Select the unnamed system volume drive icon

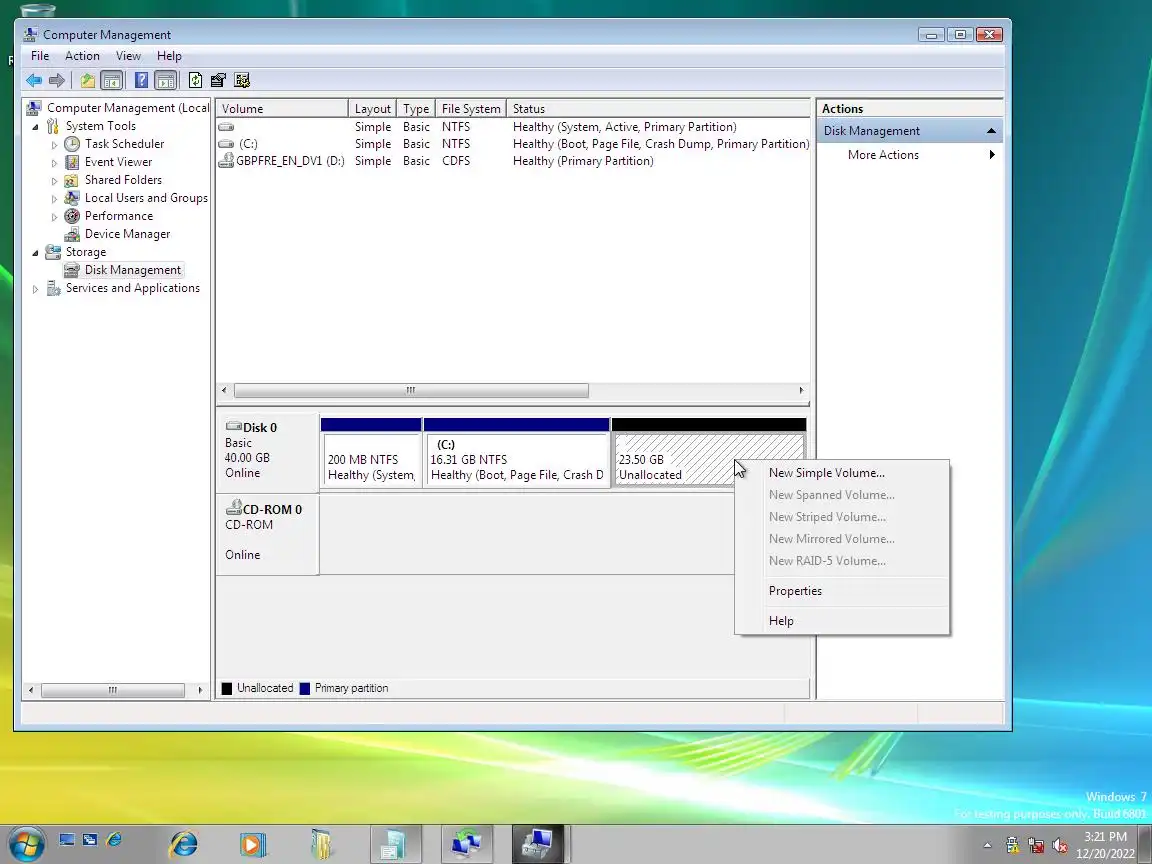coord(226,127)
